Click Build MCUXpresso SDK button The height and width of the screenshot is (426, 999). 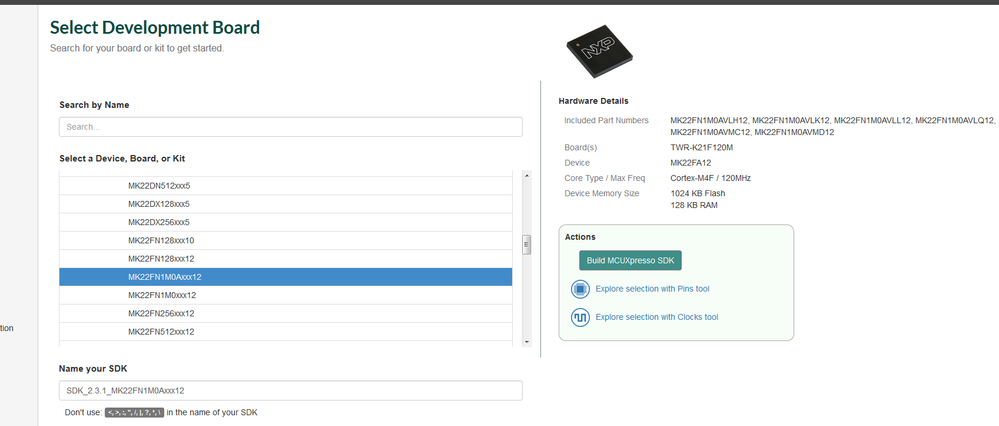point(630,260)
